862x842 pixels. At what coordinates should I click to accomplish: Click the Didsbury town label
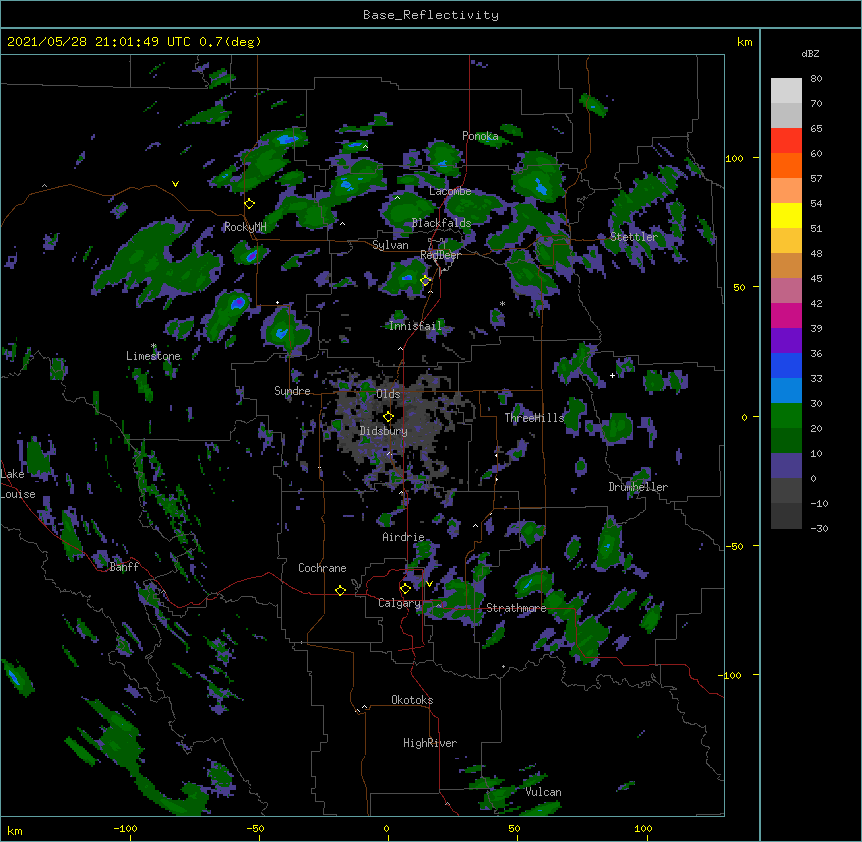(384, 431)
